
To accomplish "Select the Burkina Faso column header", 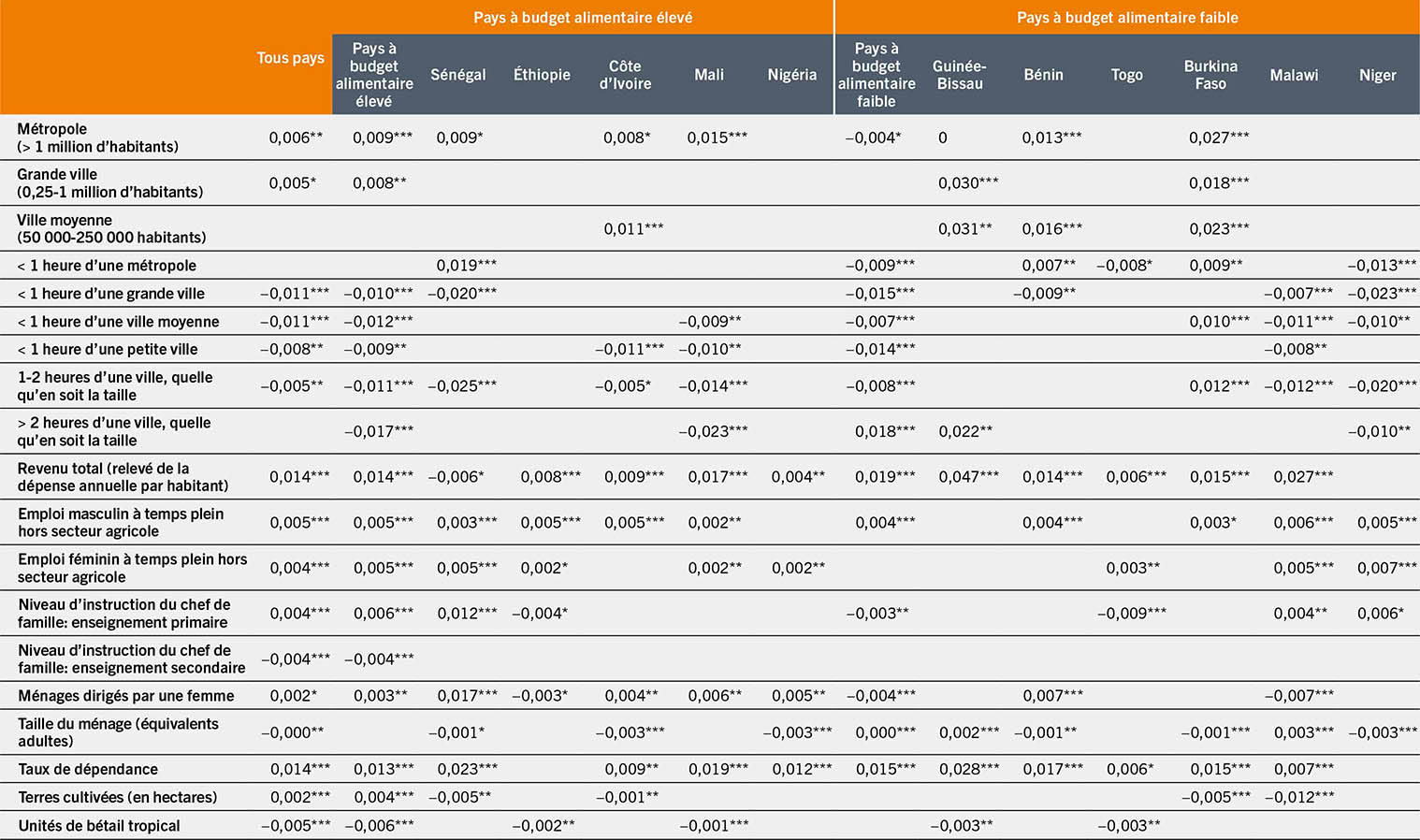I will [1210, 75].
